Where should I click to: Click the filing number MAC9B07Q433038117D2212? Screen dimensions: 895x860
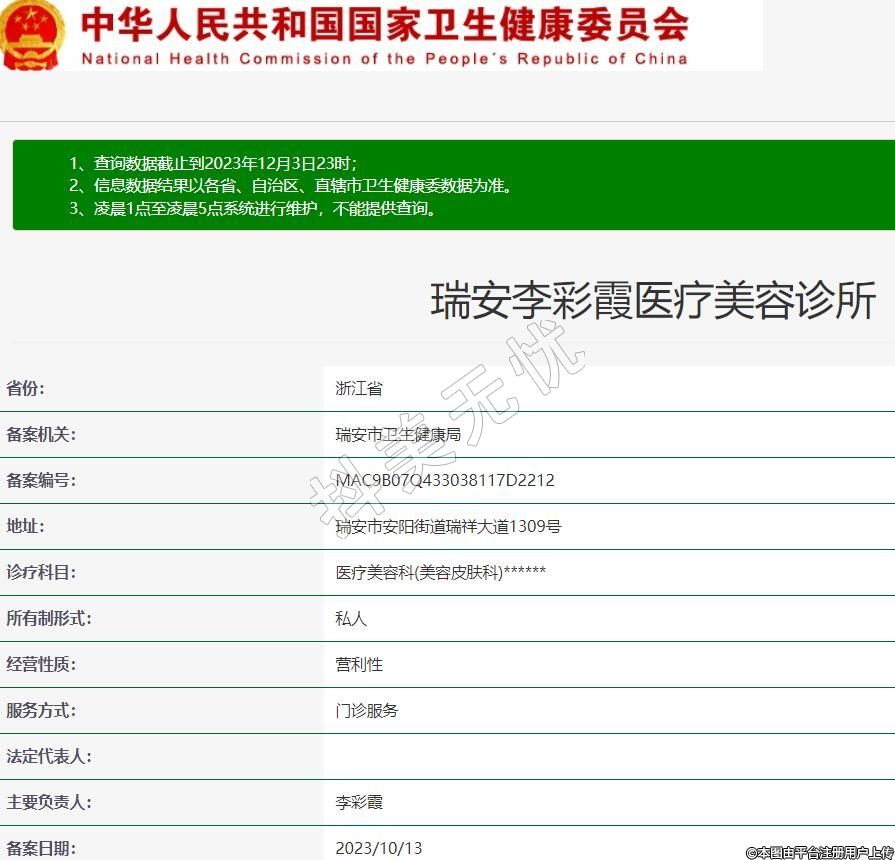(x=445, y=481)
